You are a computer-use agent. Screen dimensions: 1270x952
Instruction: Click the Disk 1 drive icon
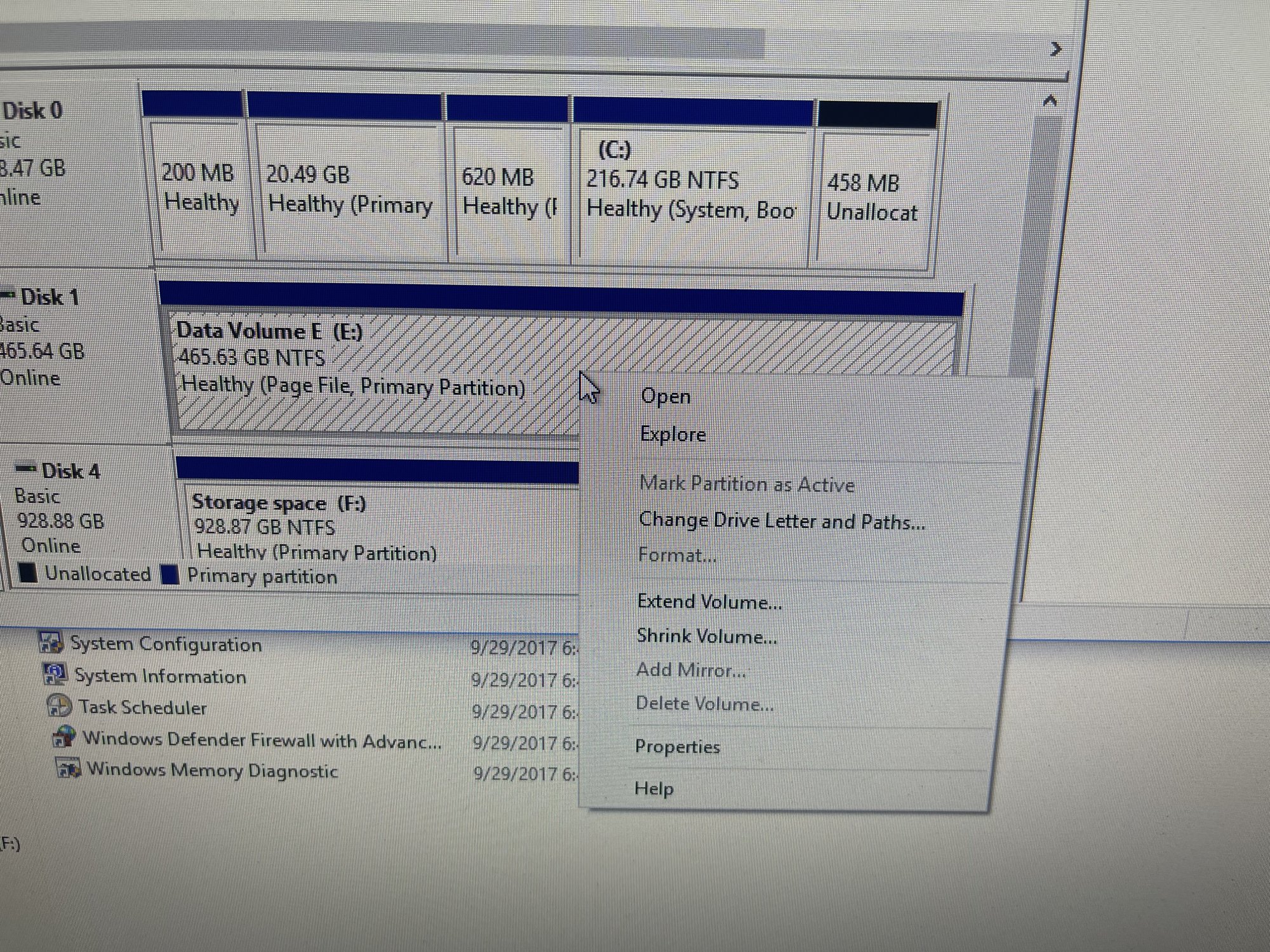9,294
